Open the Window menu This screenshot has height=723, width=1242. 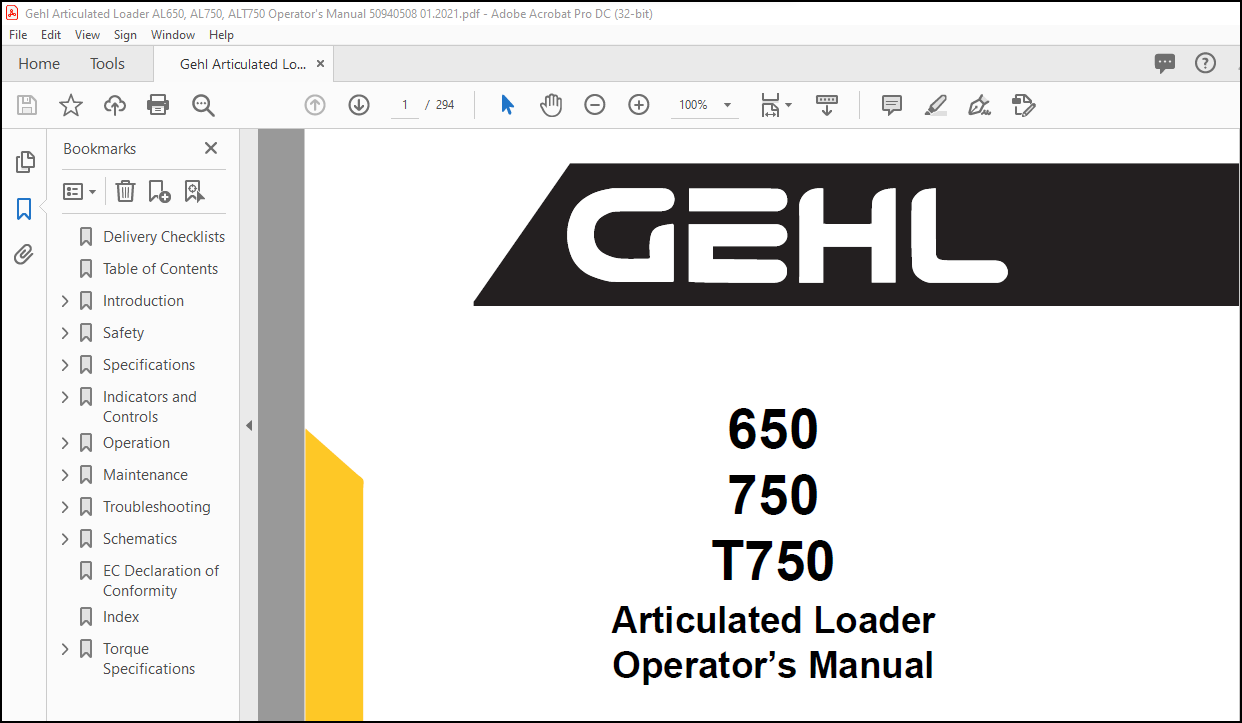point(173,34)
